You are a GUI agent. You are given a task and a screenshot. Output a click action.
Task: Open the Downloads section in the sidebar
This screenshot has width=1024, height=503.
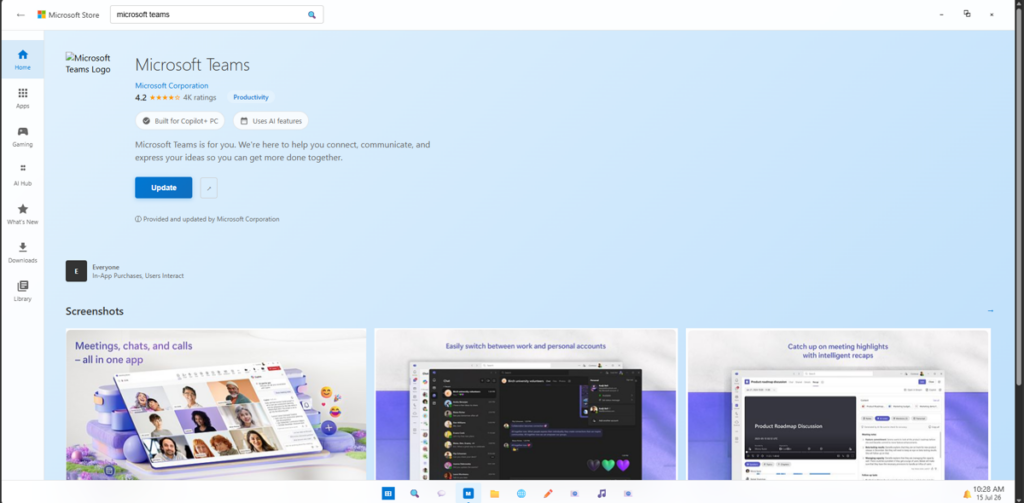pyautogui.click(x=23, y=252)
